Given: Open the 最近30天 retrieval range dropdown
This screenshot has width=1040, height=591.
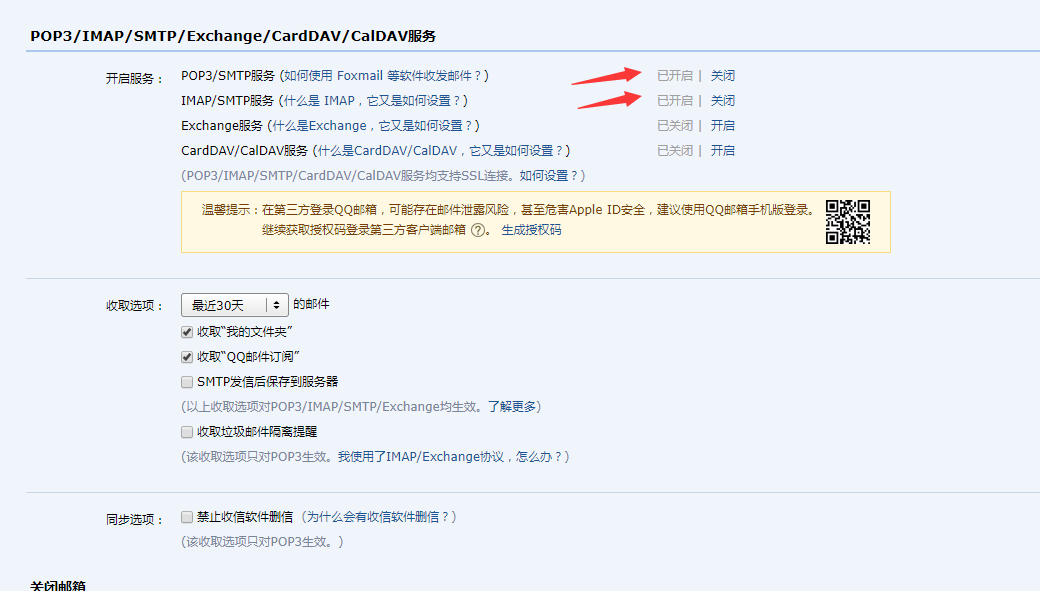Looking at the screenshot, I should [235, 305].
